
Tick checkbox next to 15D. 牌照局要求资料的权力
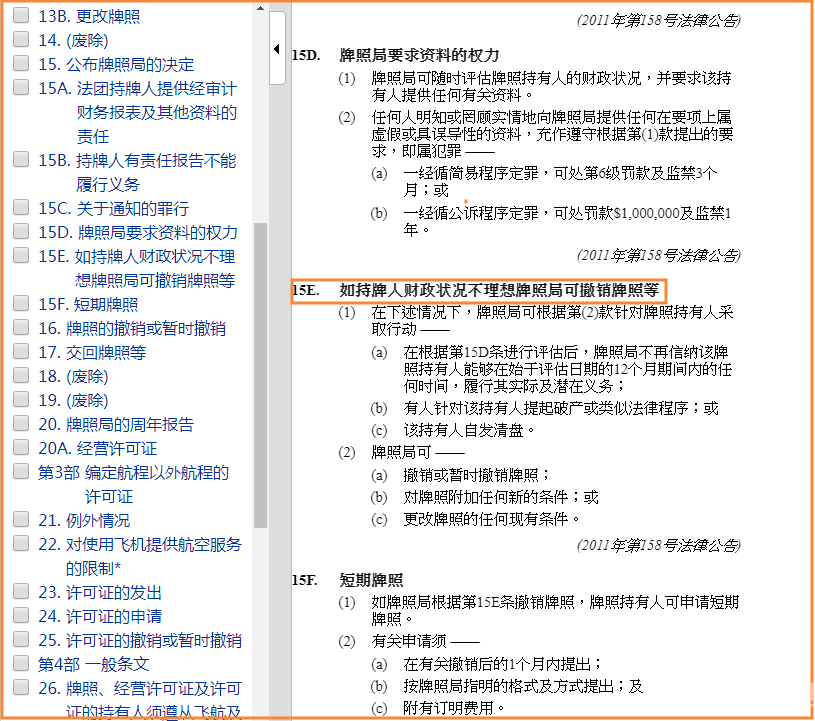[21, 231]
